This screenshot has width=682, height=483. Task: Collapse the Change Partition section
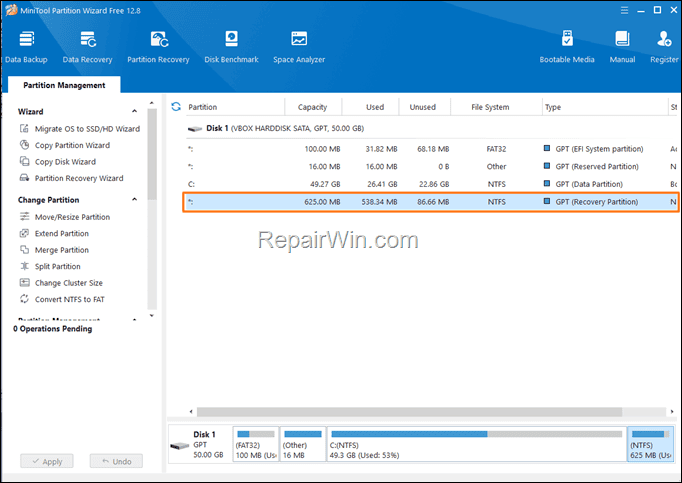point(134,199)
